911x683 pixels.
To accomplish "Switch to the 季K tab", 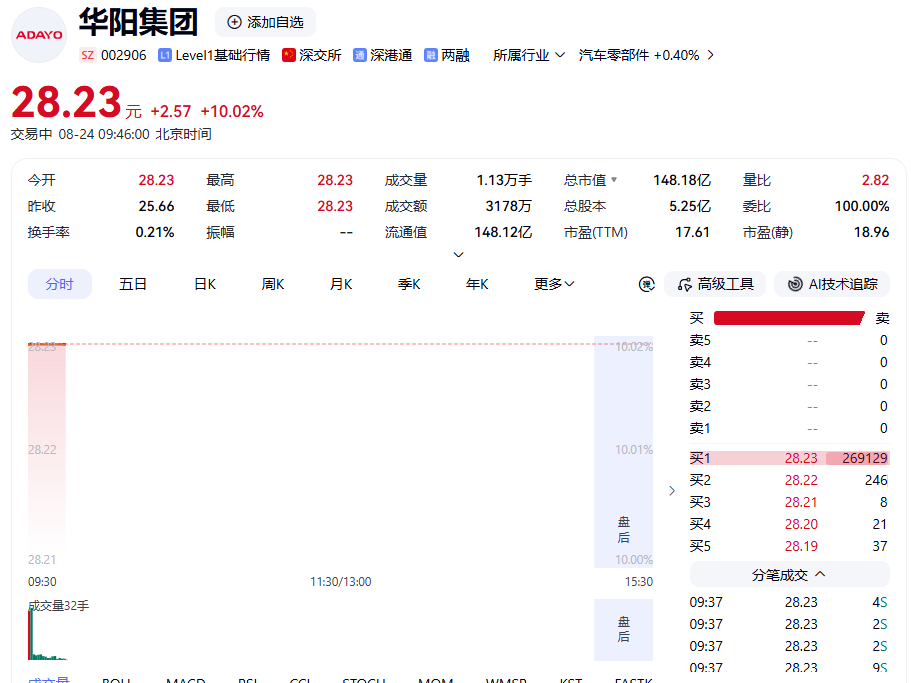I will click(409, 284).
